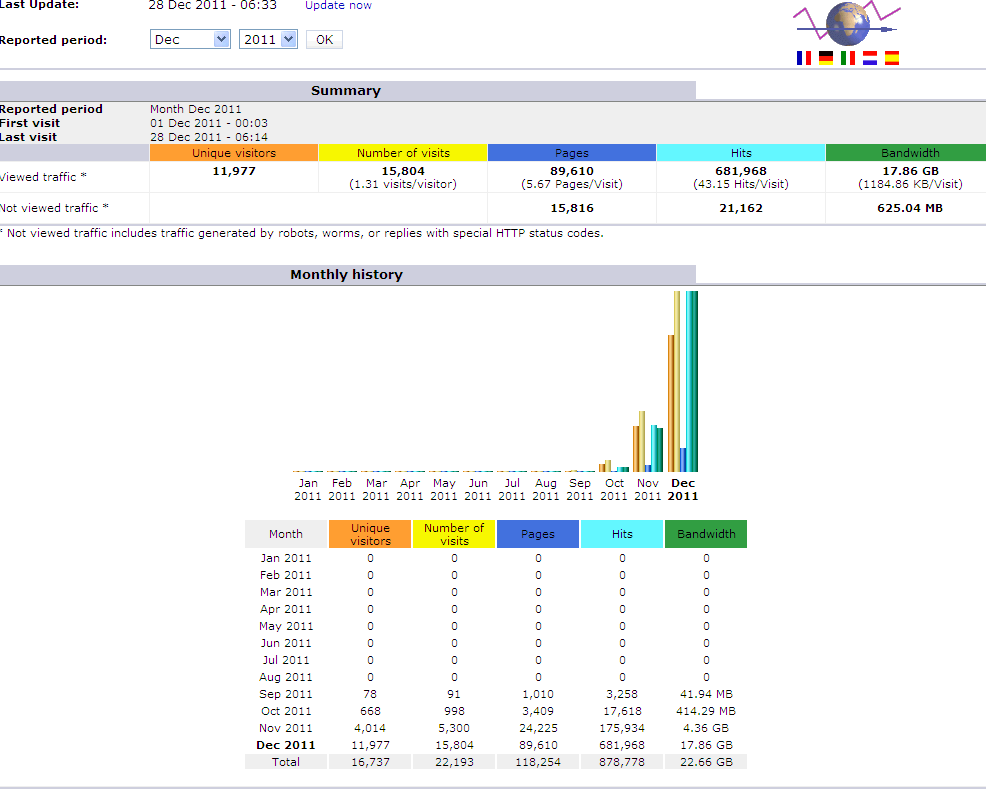This screenshot has height=794, width=986.
Task: Click the 625.04 MB not viewed bandwidth
Action: click(910, 208)
